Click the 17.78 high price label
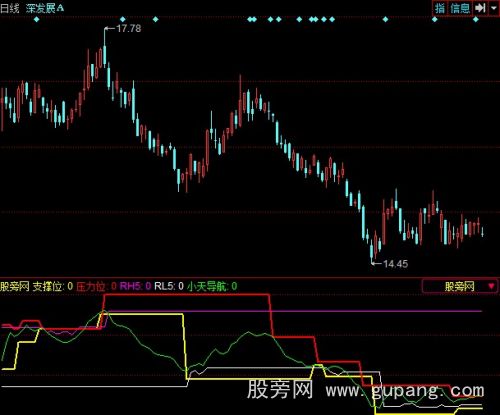 tap(129, 29)
